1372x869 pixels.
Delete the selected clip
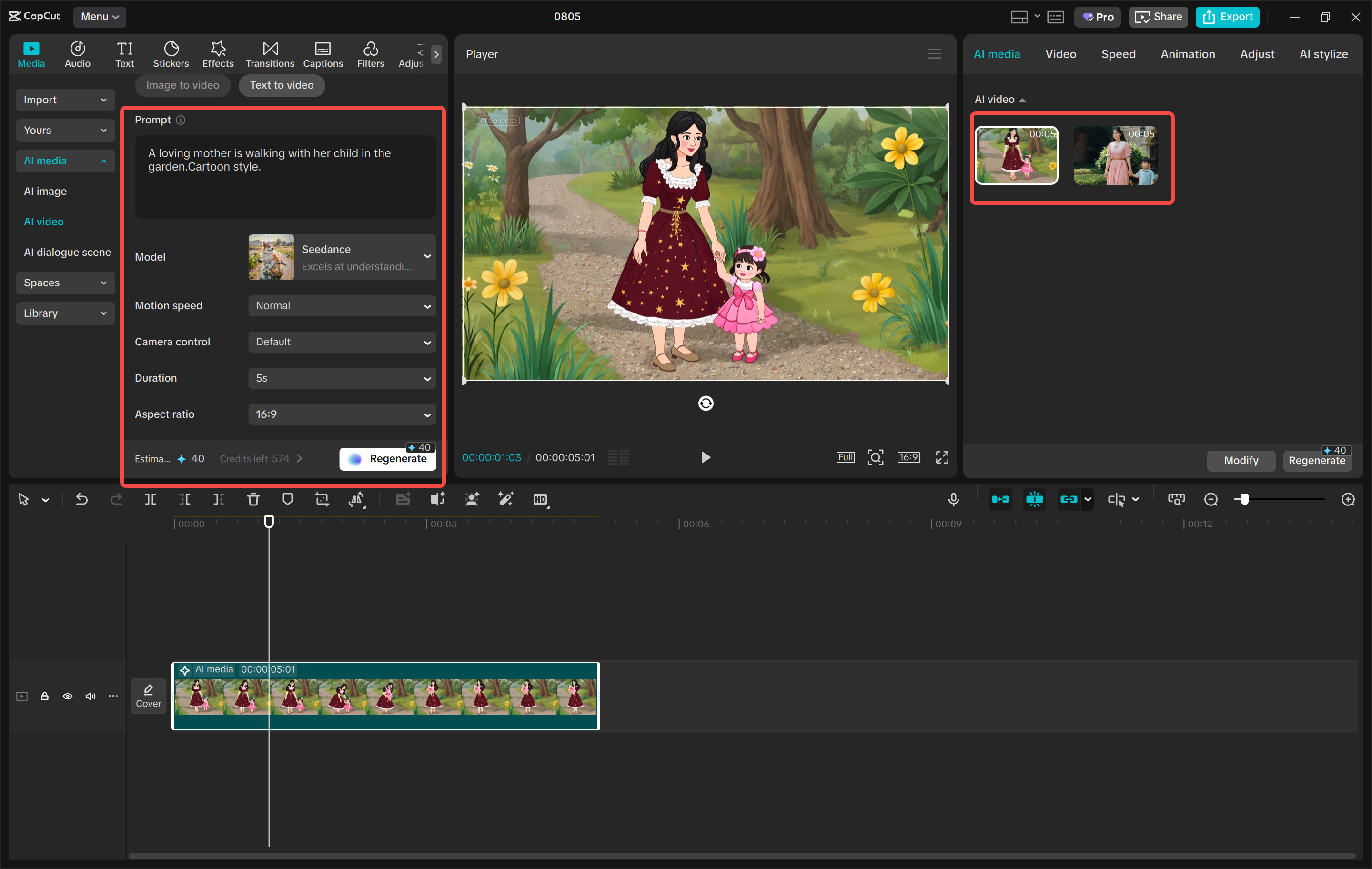click(x=253, y=499)
